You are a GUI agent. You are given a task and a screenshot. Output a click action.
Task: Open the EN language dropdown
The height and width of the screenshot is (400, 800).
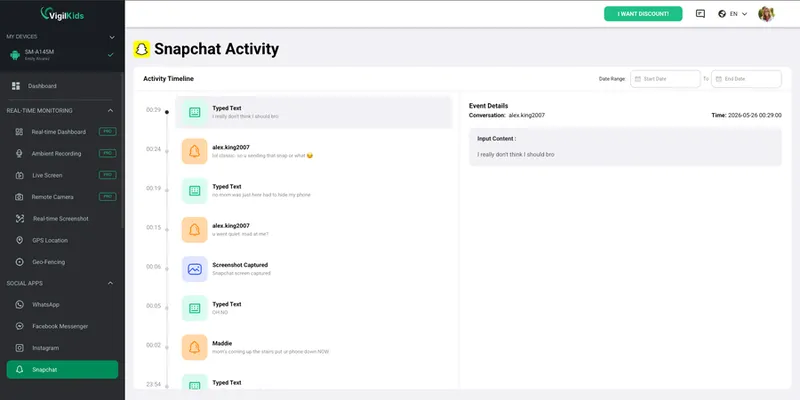coord(739,14)
